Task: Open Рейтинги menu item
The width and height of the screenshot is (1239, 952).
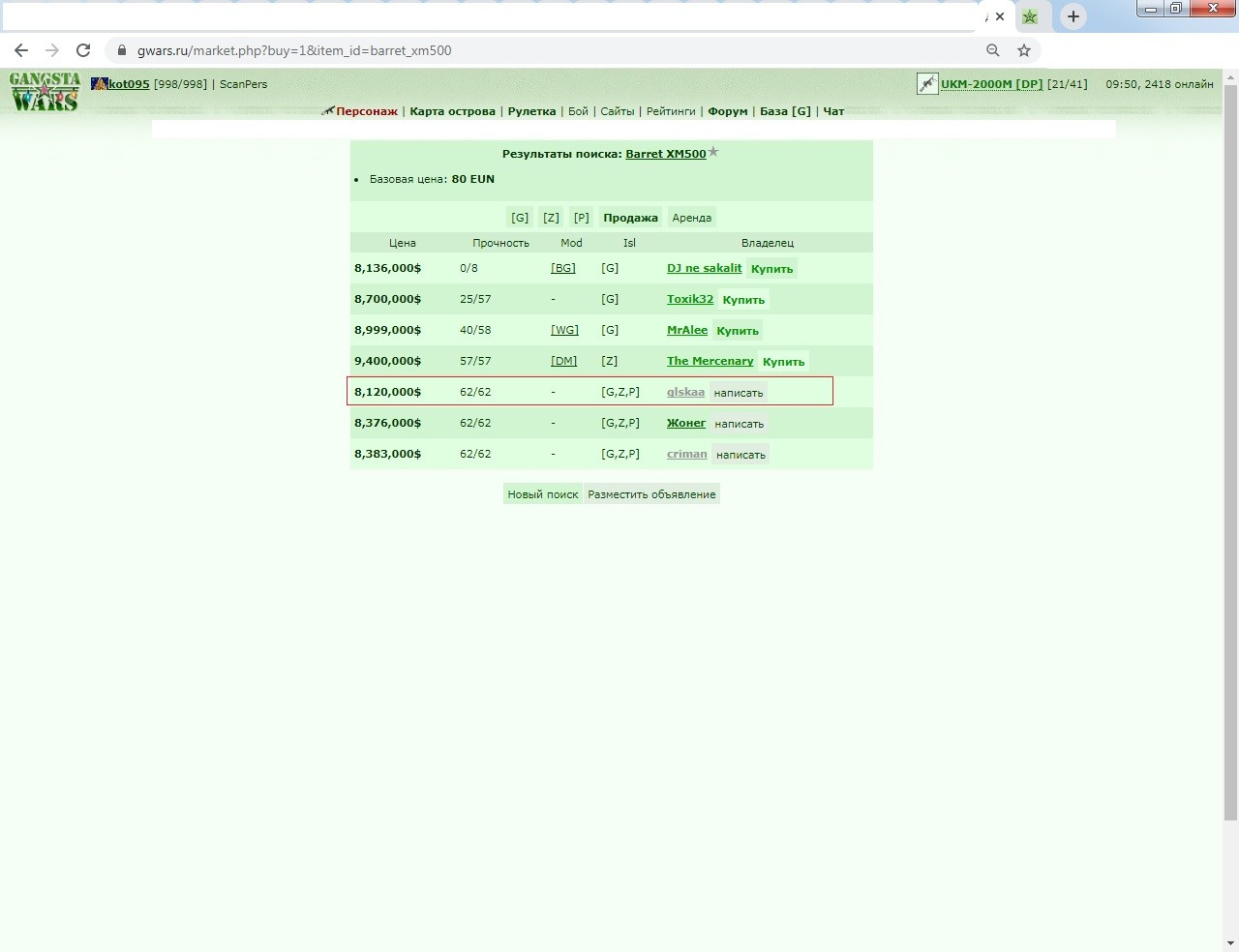Action: coord(671,111)
